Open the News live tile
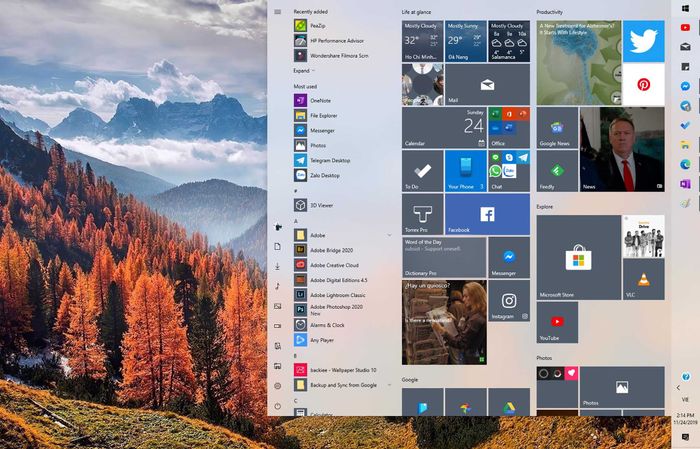700x449 pixels. [x=622, y=150]
